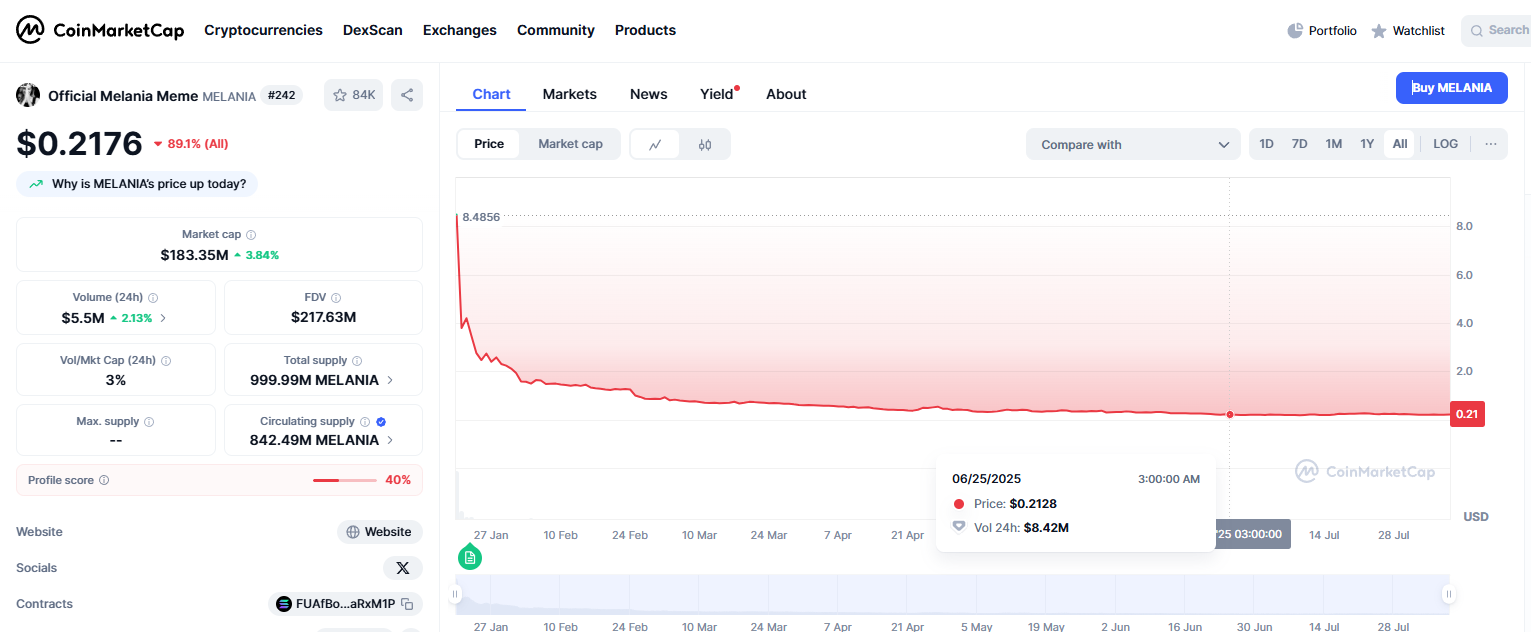Toggle chart to Market cap view

pyautogui.click(x=570, y=144)
